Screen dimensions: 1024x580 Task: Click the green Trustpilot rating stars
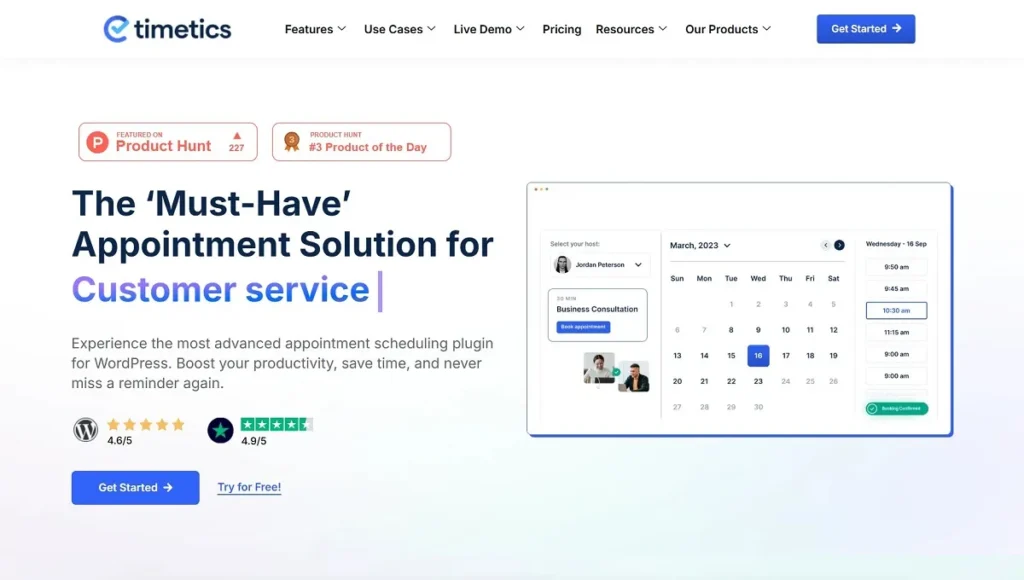(276, 425)
